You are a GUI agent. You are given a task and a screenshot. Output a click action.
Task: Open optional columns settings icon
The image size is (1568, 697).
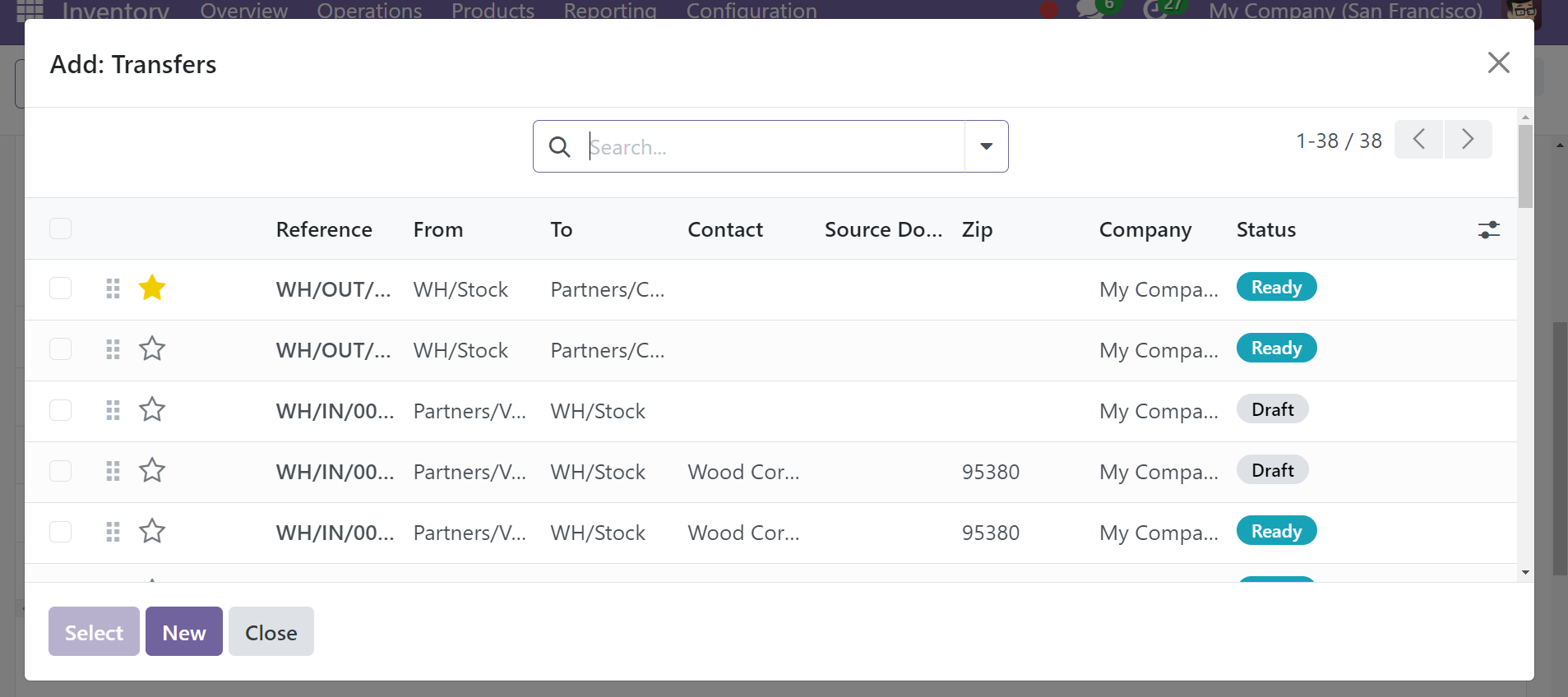(1489, 230)
